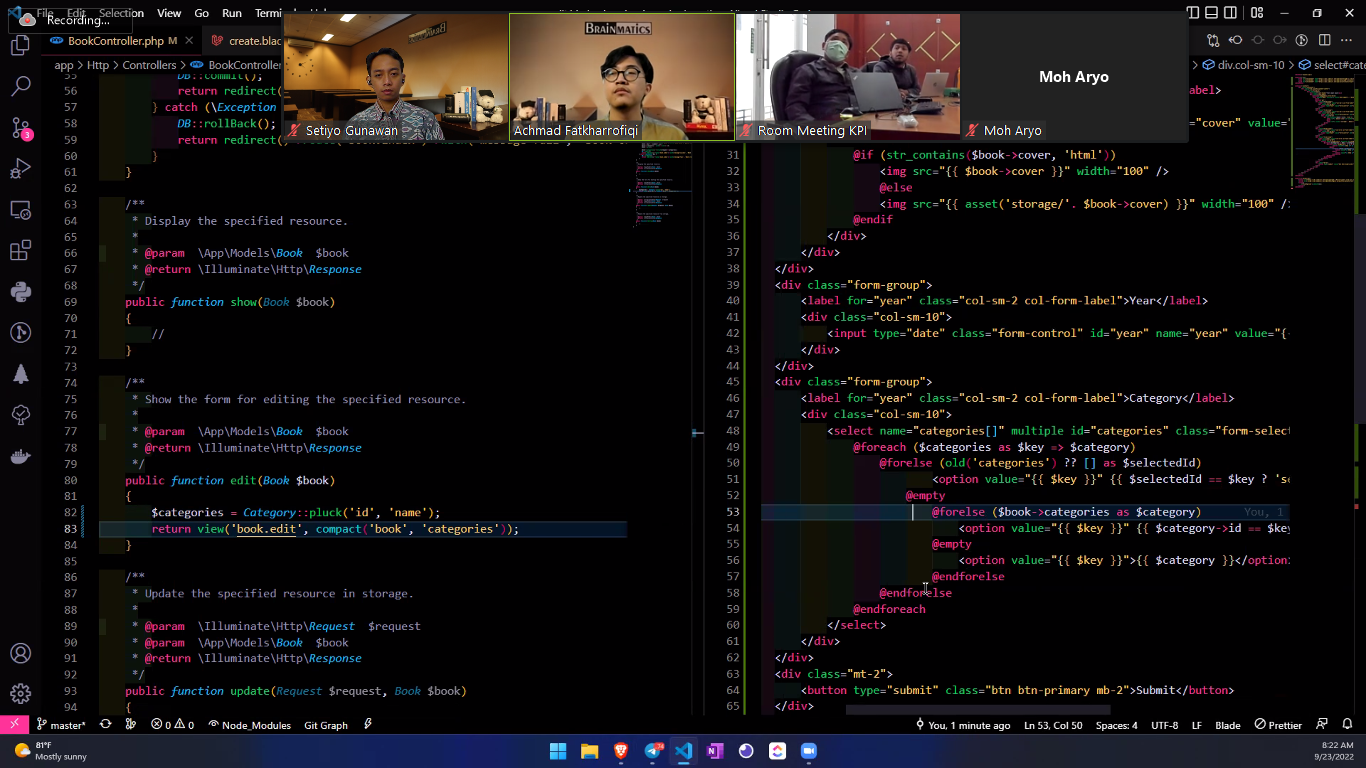Open the Python extension panel icon
This screenshot has width=1366, height=768.
tap(20, 292)
